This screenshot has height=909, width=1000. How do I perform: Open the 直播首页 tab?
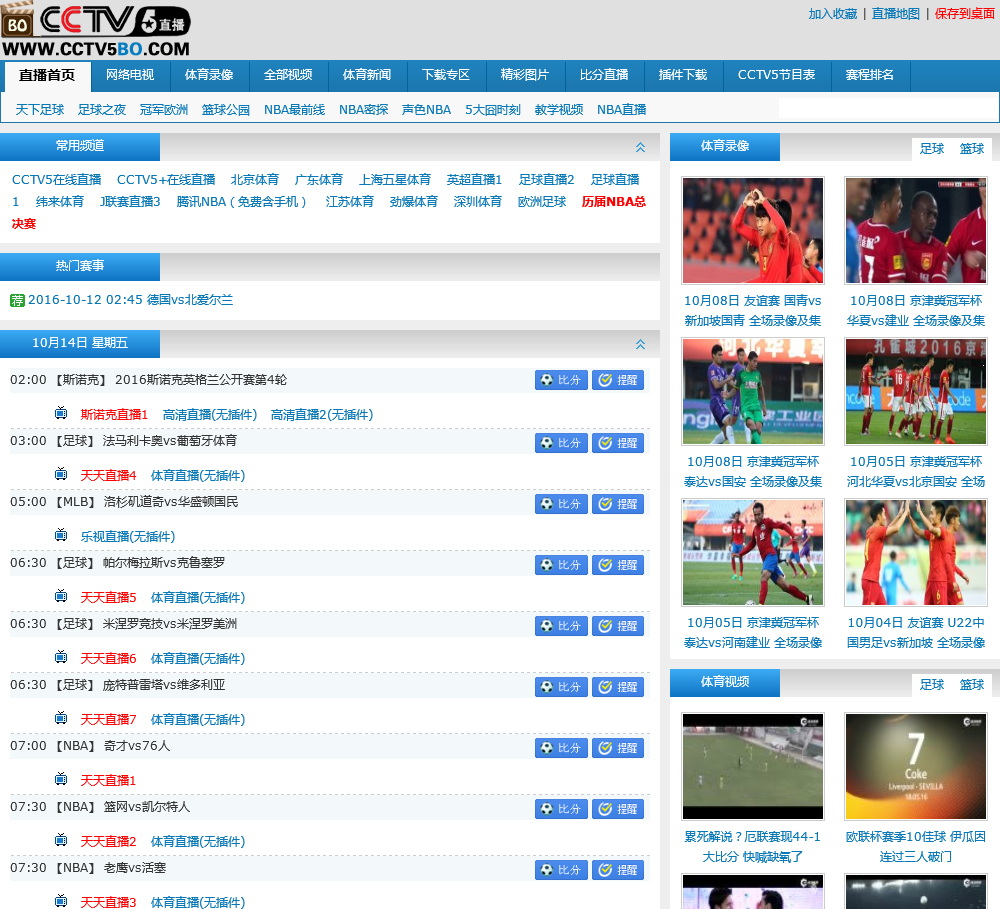tap(47, 75)
